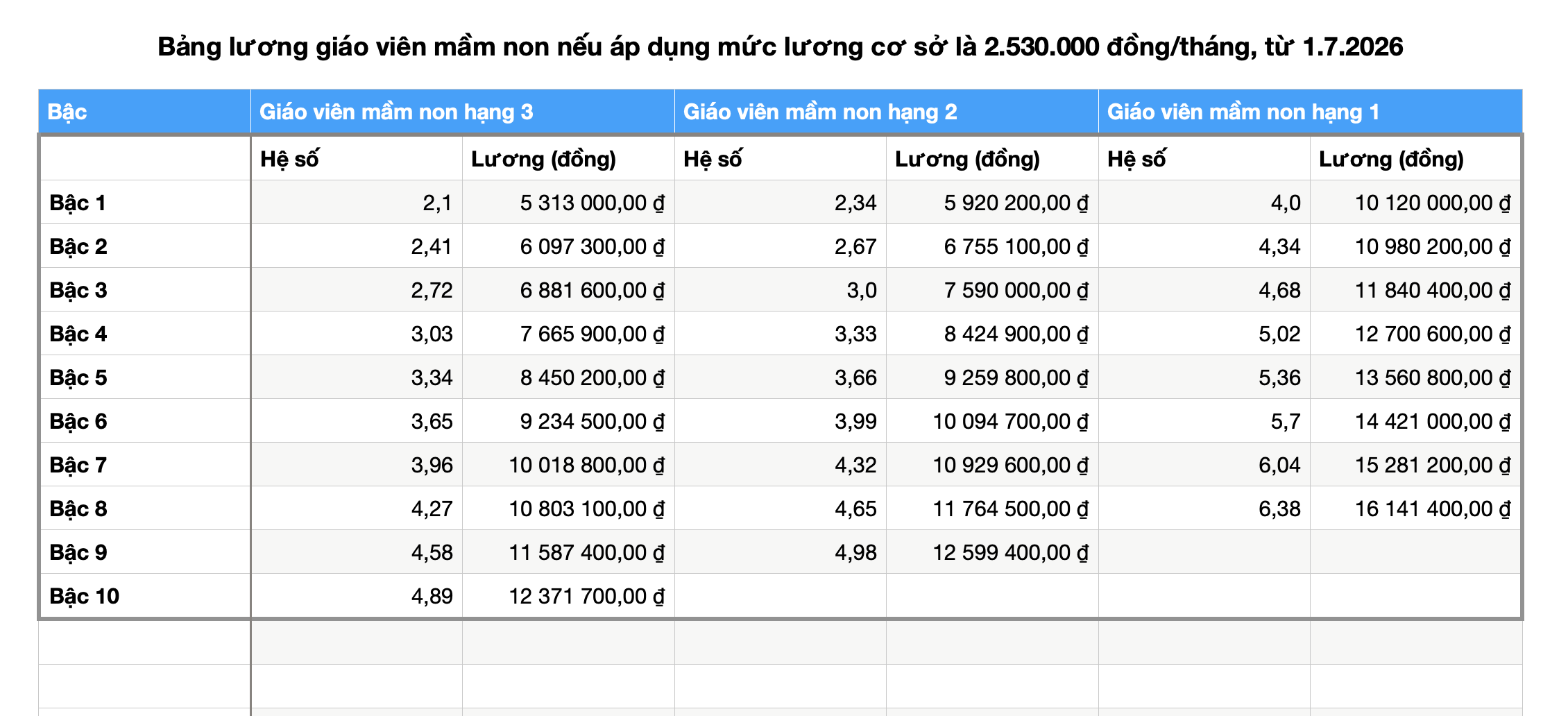The height and width of the screenshot is (716, 1568).
Task: Click the salary cell 6 755 100,00 ₫
Action: [x=992, y=246]
